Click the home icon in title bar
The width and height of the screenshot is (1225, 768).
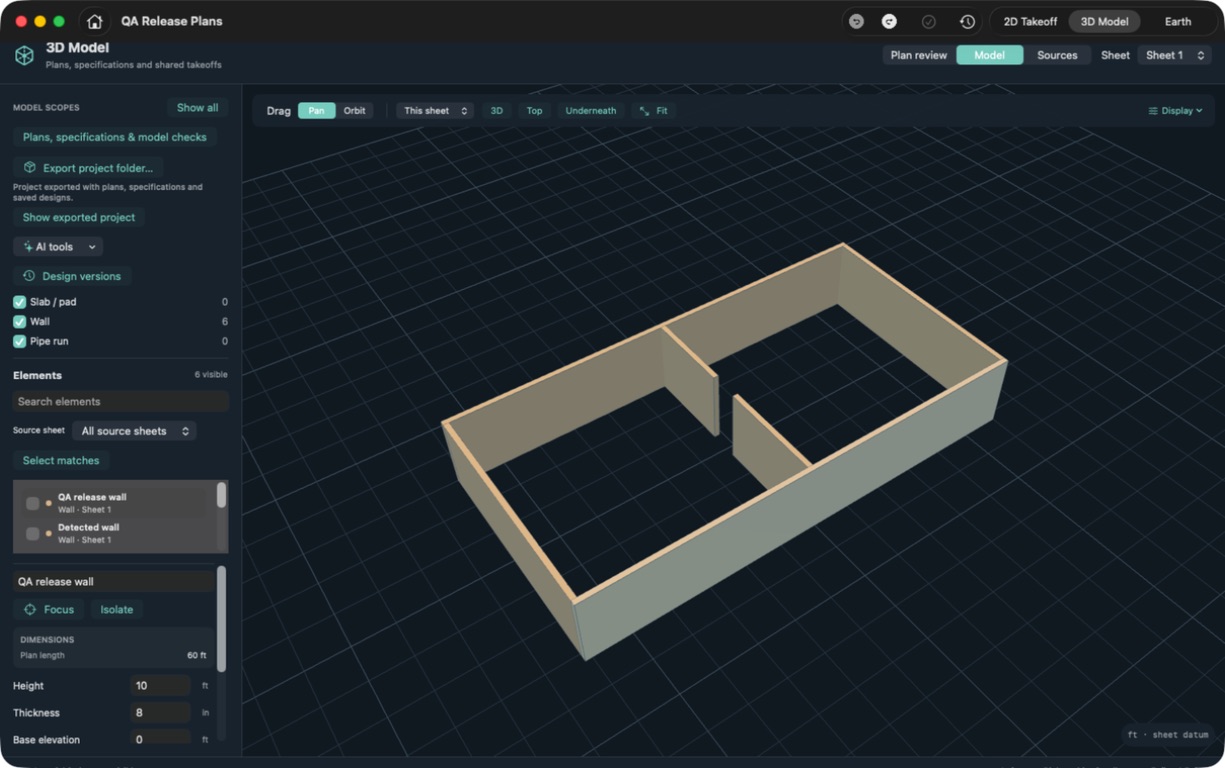click(x=94, y=21)
